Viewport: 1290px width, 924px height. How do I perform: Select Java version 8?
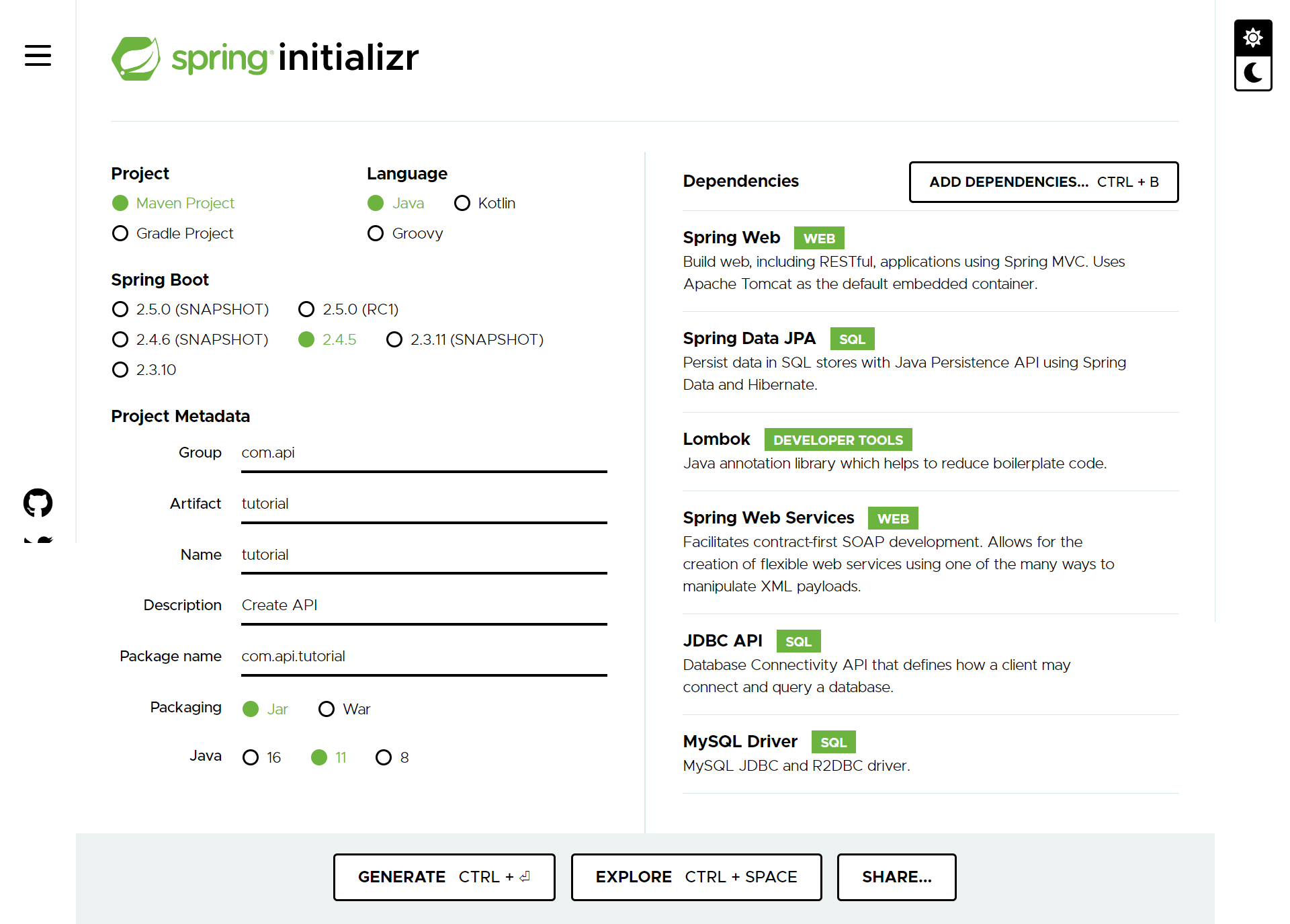(384, 757)
